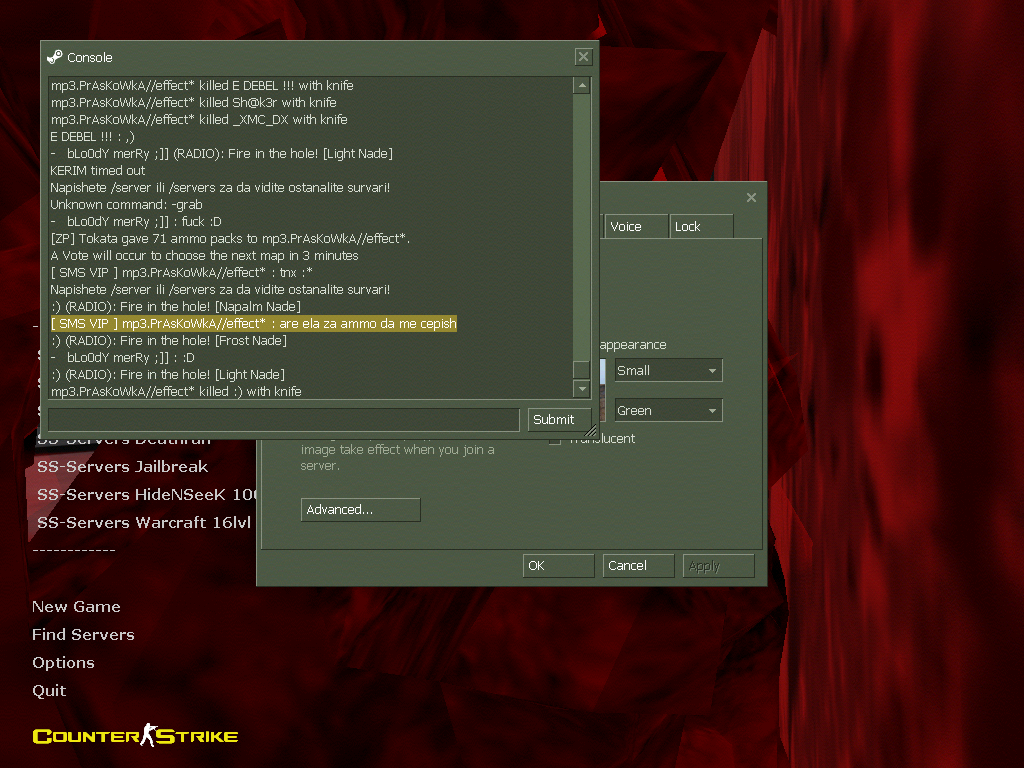The image size is (1024, 768).
Task: Close the Console window
Action: 583,57
